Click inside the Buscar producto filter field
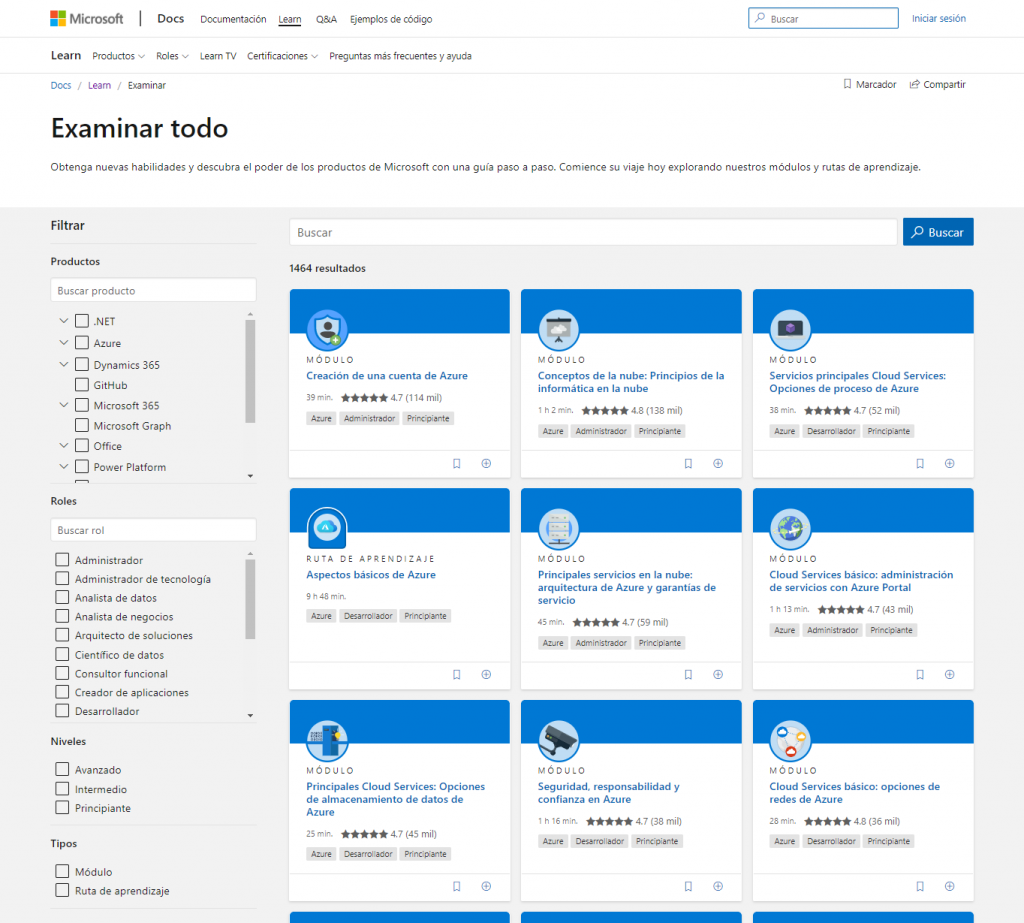Viewport: 1024px width, 923px height. [x=153, y=289]
